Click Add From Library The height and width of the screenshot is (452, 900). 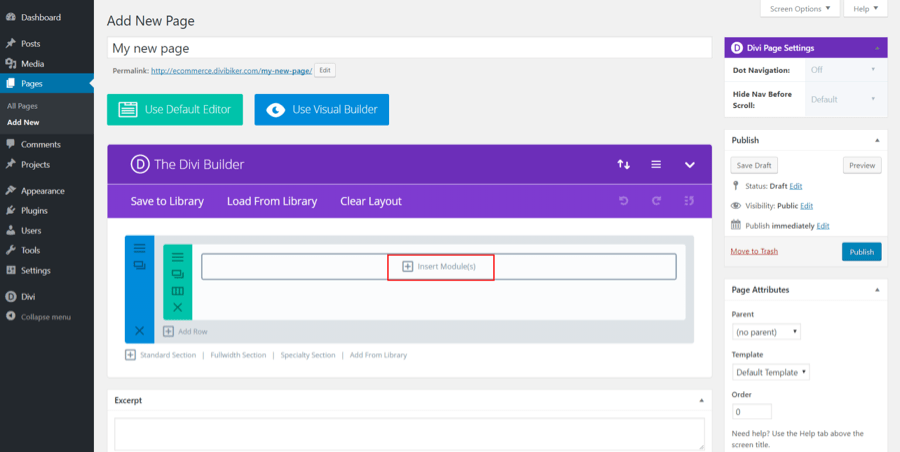pos(378,355)
